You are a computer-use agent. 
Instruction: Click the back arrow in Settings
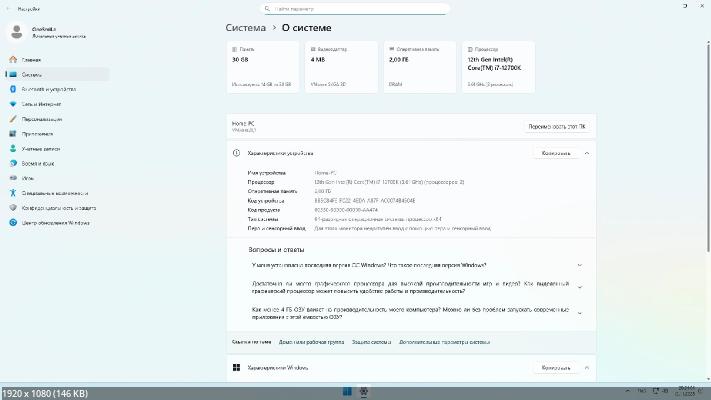coord(7,7)
